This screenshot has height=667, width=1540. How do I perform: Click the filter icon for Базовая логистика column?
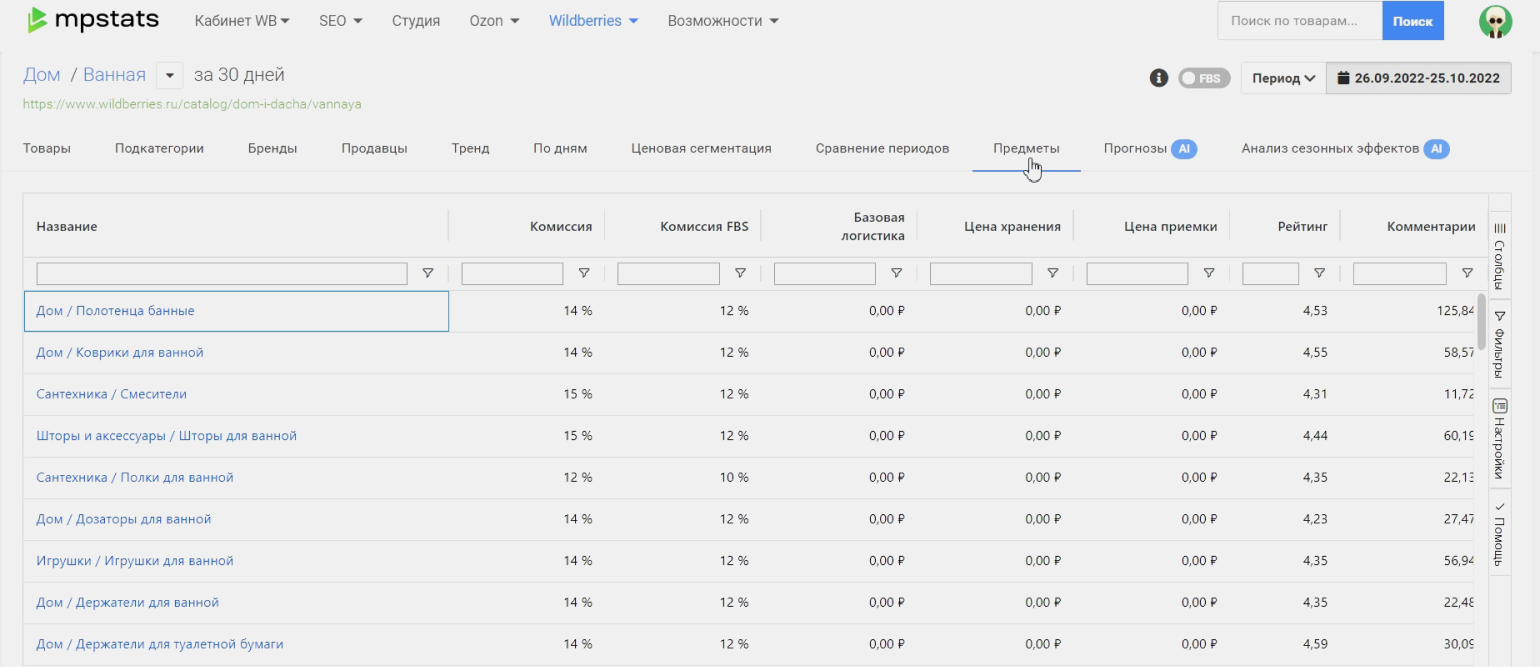click(896, 273)
